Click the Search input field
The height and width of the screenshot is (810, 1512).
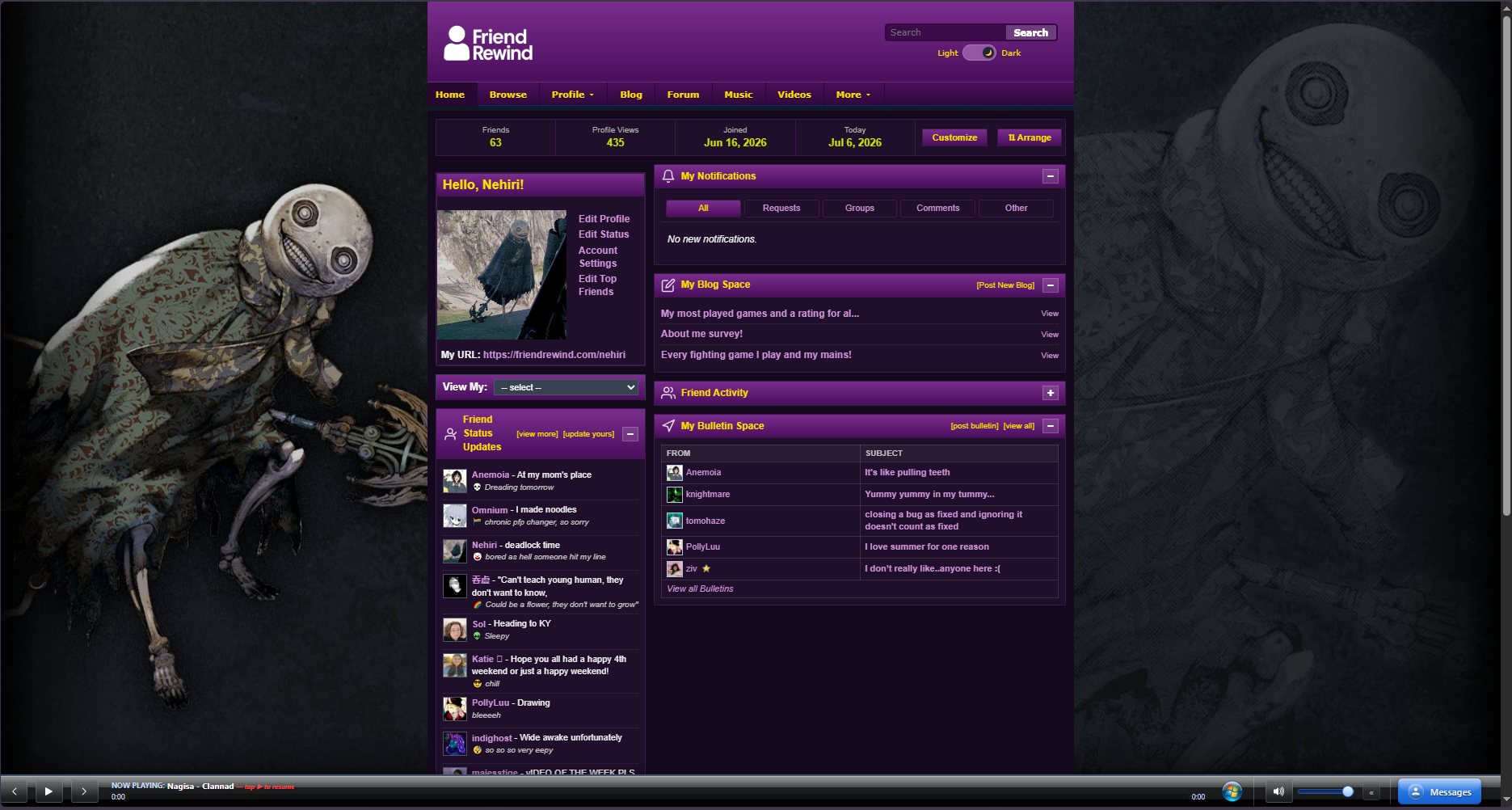(x=946, y=32)
